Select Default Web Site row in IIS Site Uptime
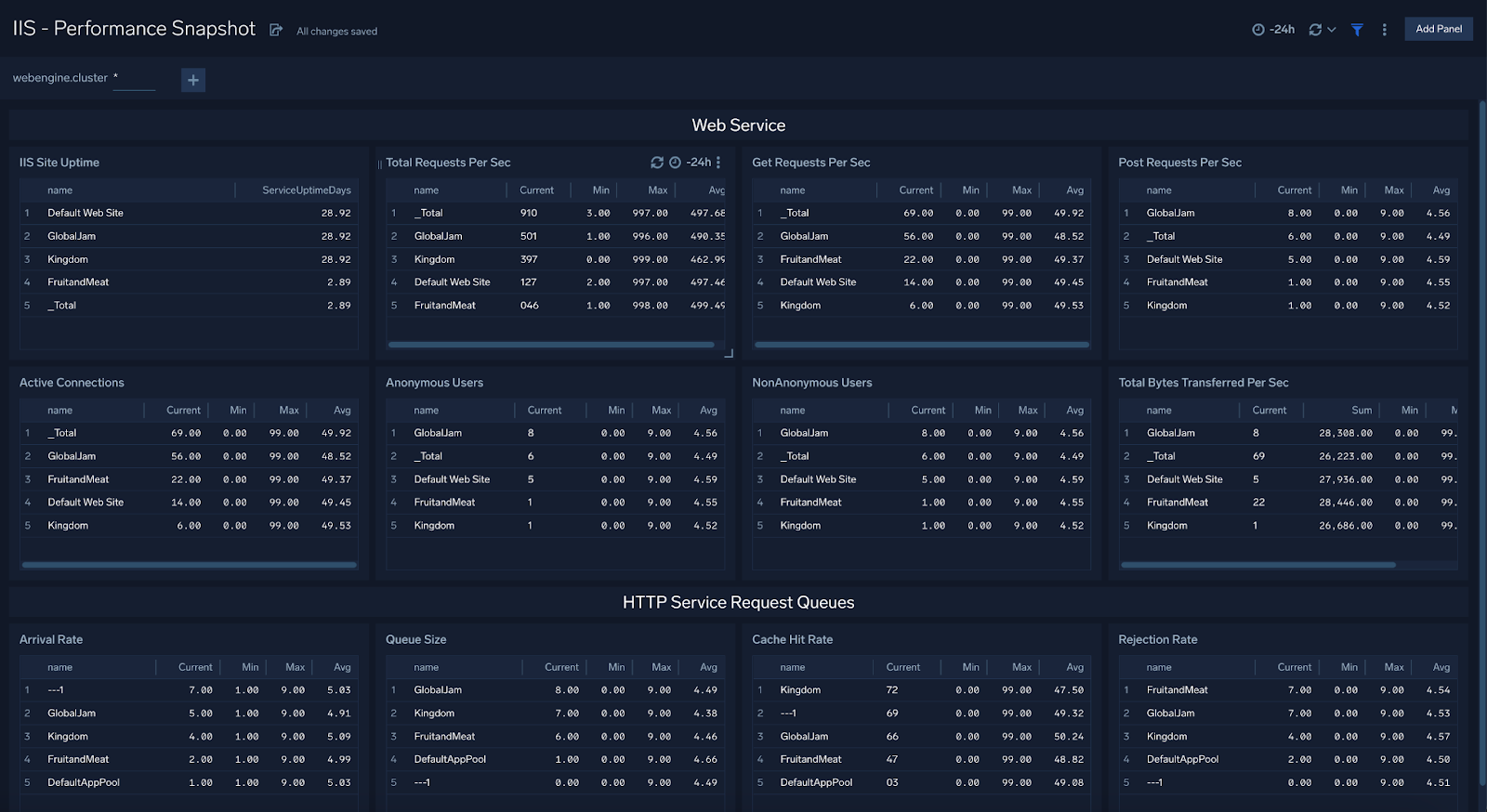The width and height of the screenshot is (1487, 812). click(x=189, y=213)
